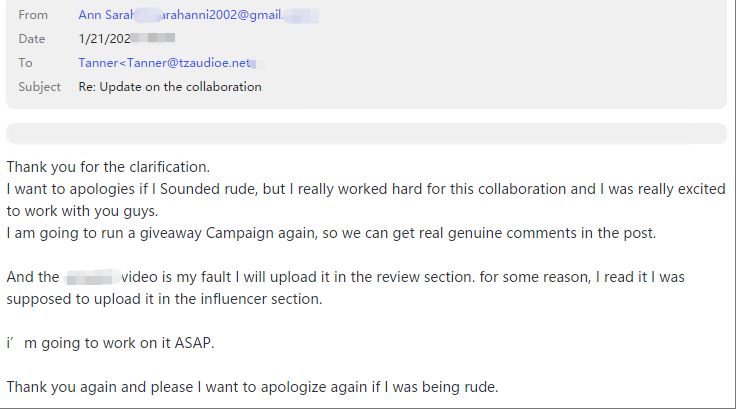Click the closing line Thank you again and please

click(x=252, y=387)
